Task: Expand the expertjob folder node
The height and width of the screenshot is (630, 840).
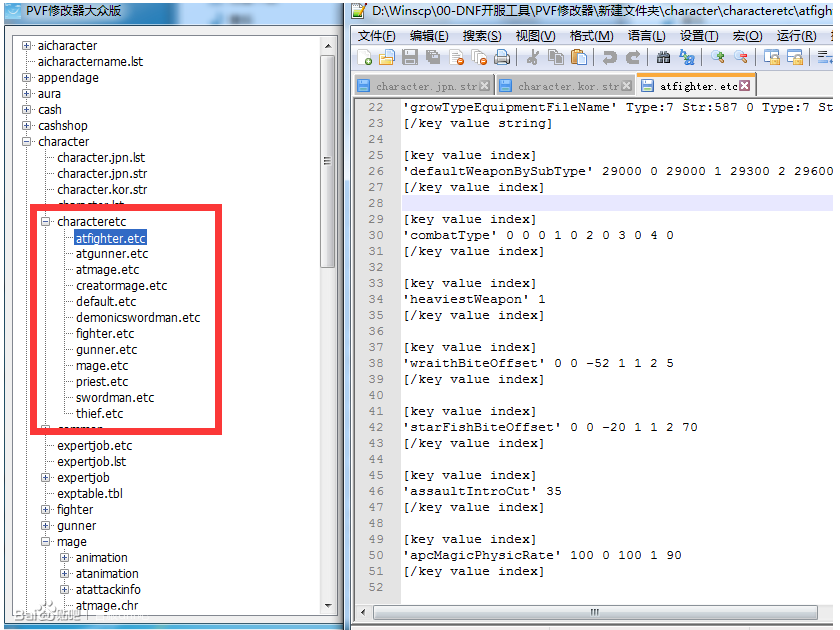Action: pyautogui.click(x=46, y=478)
